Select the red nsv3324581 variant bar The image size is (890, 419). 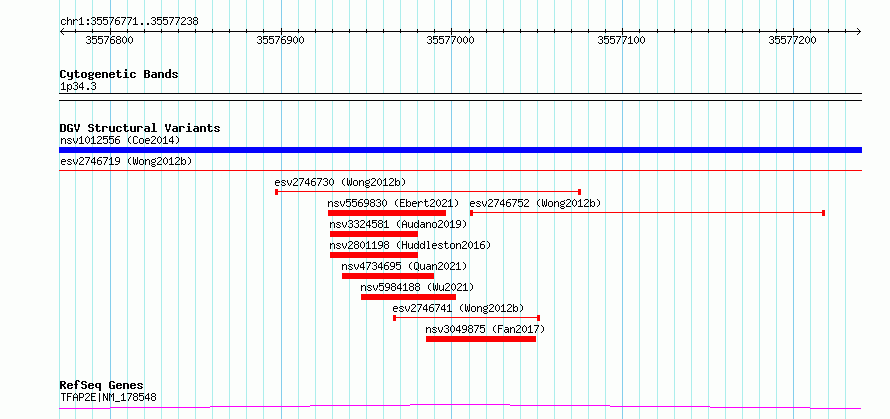tap(373, 234)
